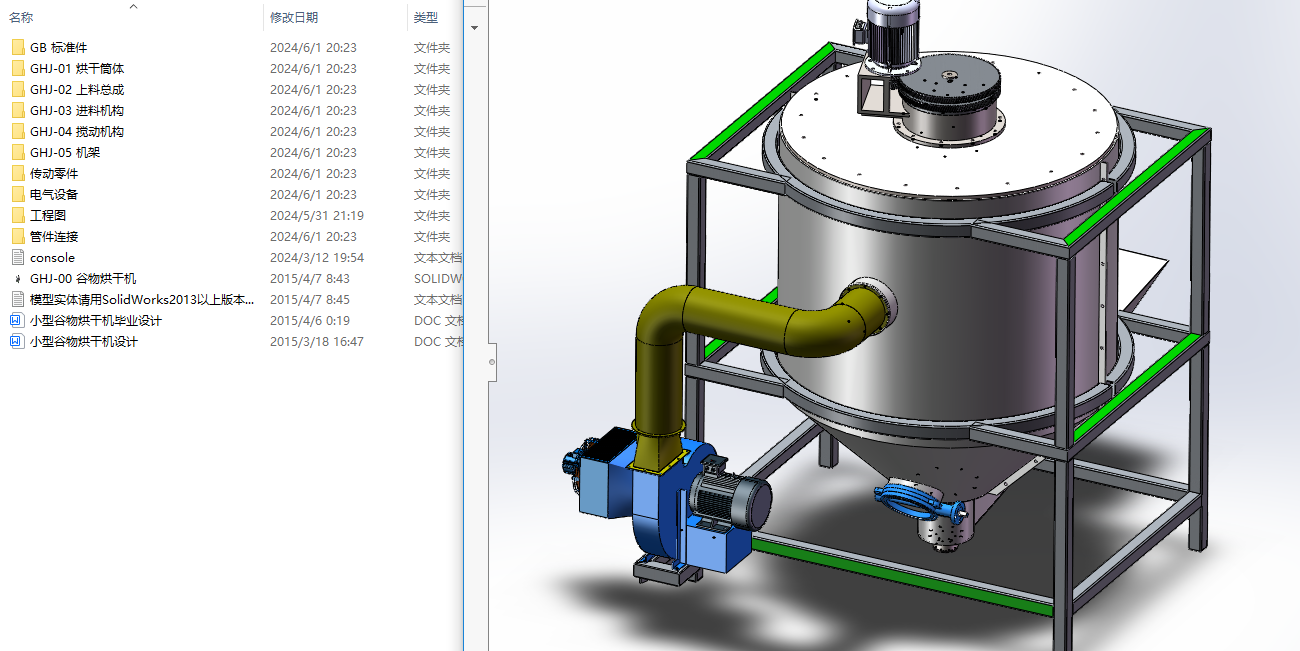
Task: Select the GHJ-04 搅动机构 folder name
Action: (x=77, y=132)
